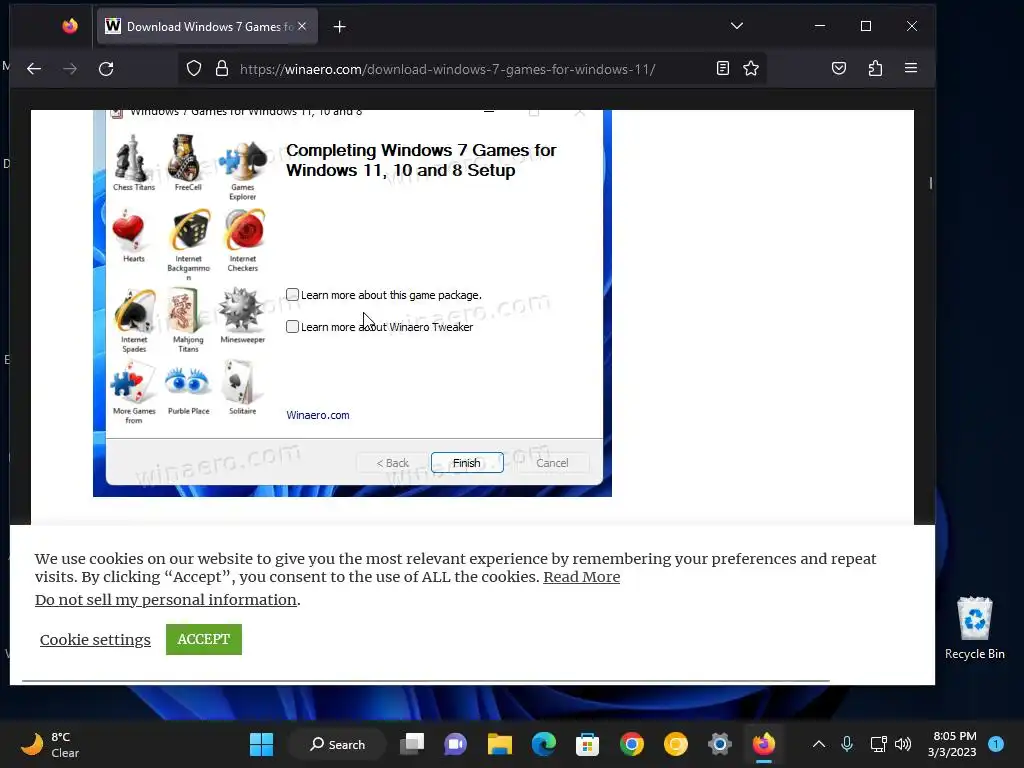This screenshot has width=1024, height=768.
Task: Open Settings gear on taskbar
Action: tap(720, 744)
